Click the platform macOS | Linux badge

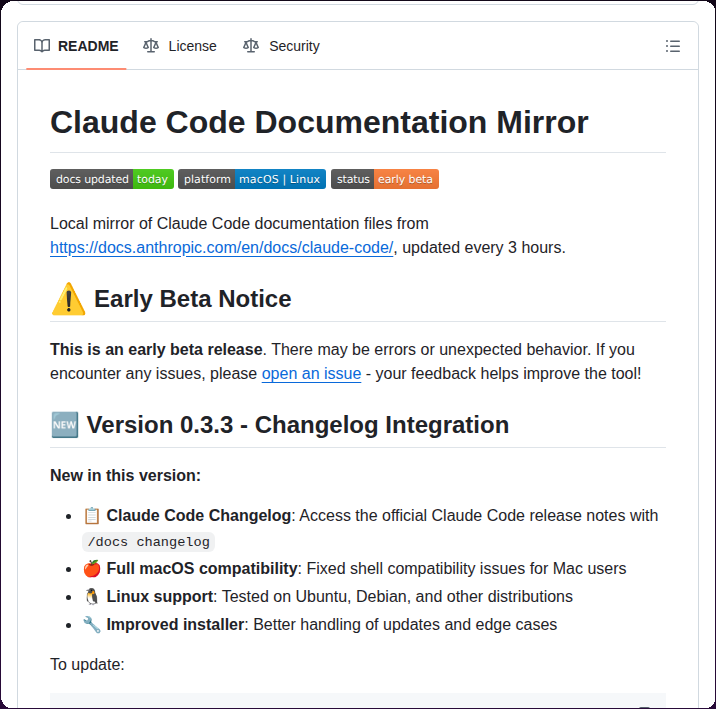coord(252,179)
